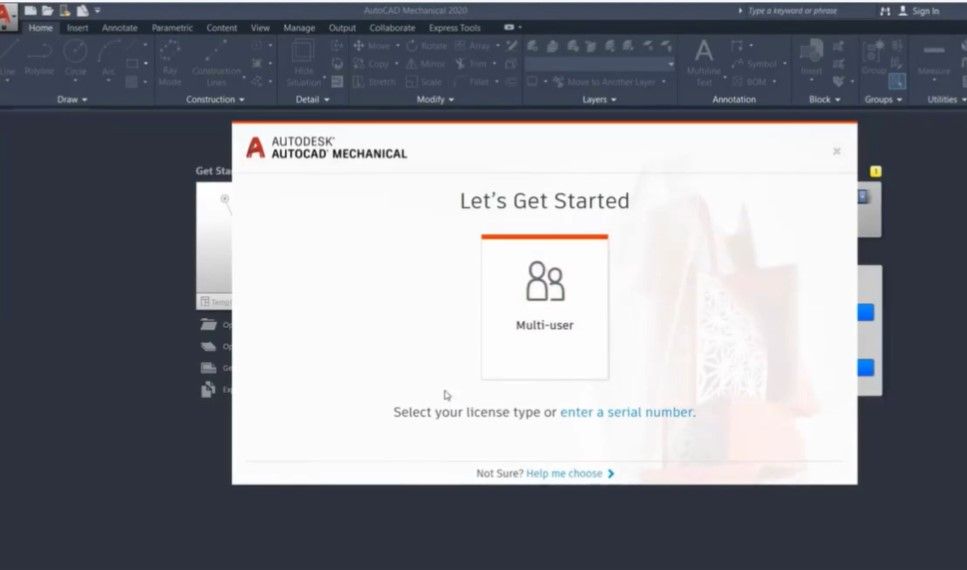Expand the Draw panel
This screenshot has height=570, width=967.
point(72,99)
